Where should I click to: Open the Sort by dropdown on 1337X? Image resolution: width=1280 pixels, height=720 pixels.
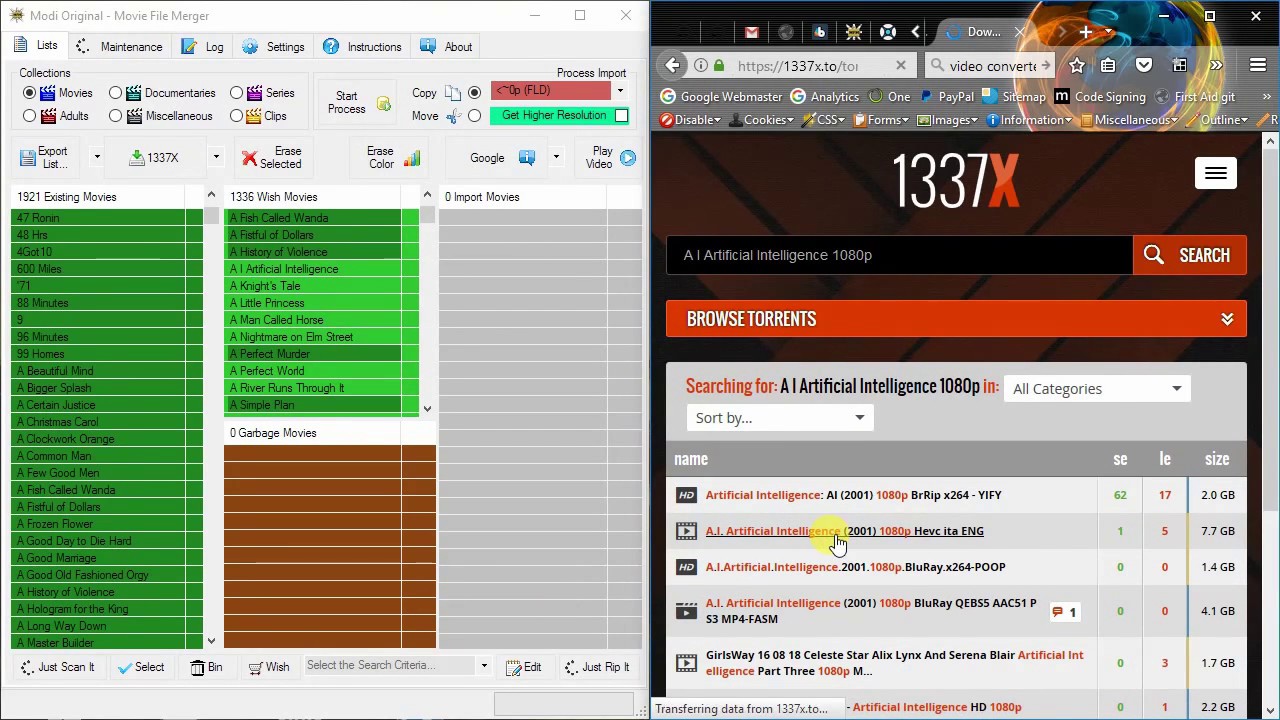(x=780, y=418)
